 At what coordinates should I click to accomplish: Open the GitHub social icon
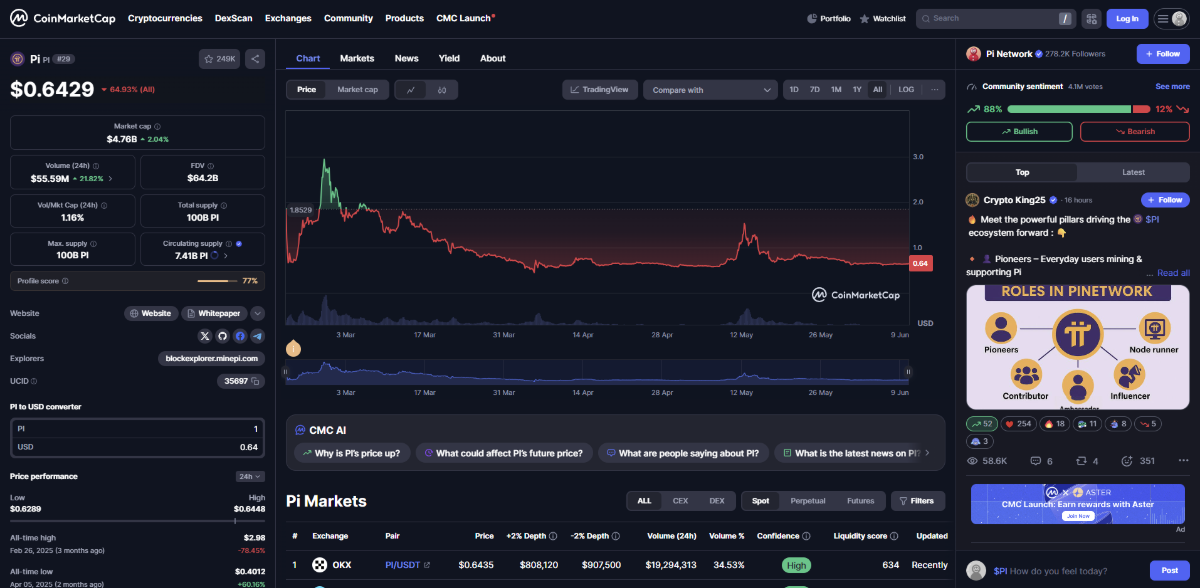pyautogui.click(x=222, y=336)
